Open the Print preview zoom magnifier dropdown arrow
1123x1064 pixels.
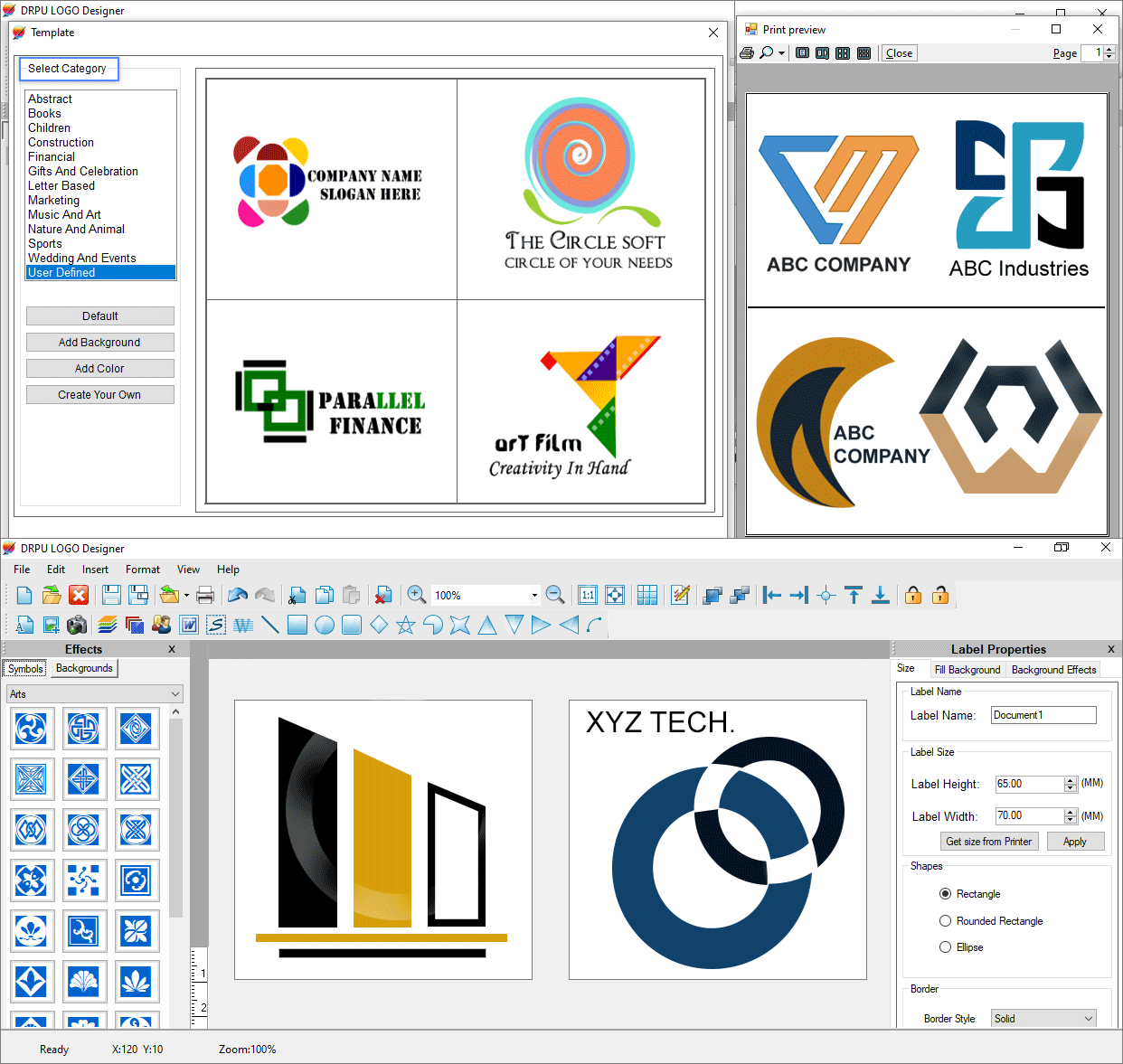pyautogui.click(x=782, y=53)
